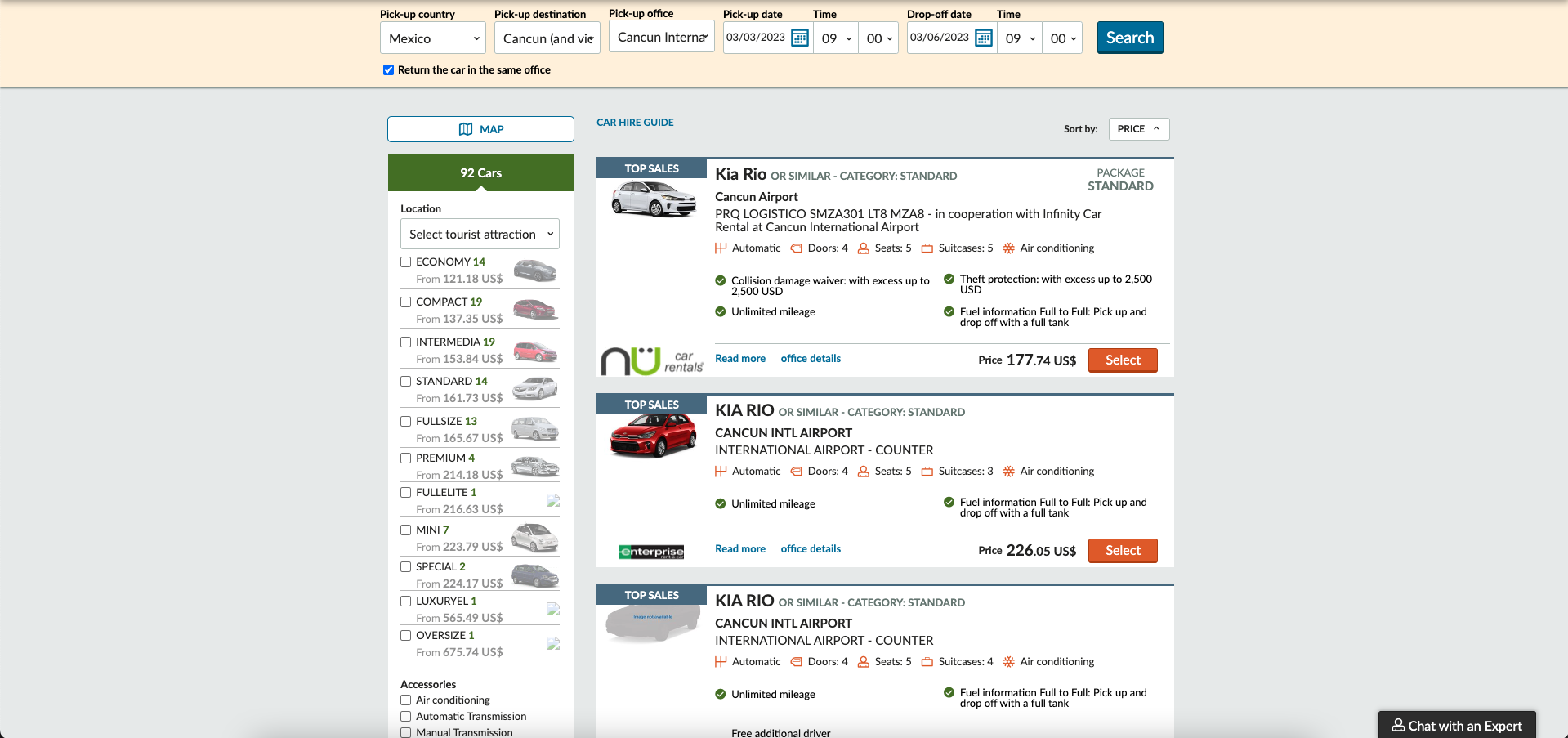Check the COMPACT category filter
Screen dimensions: 1568x738
[x=405, y=302]
